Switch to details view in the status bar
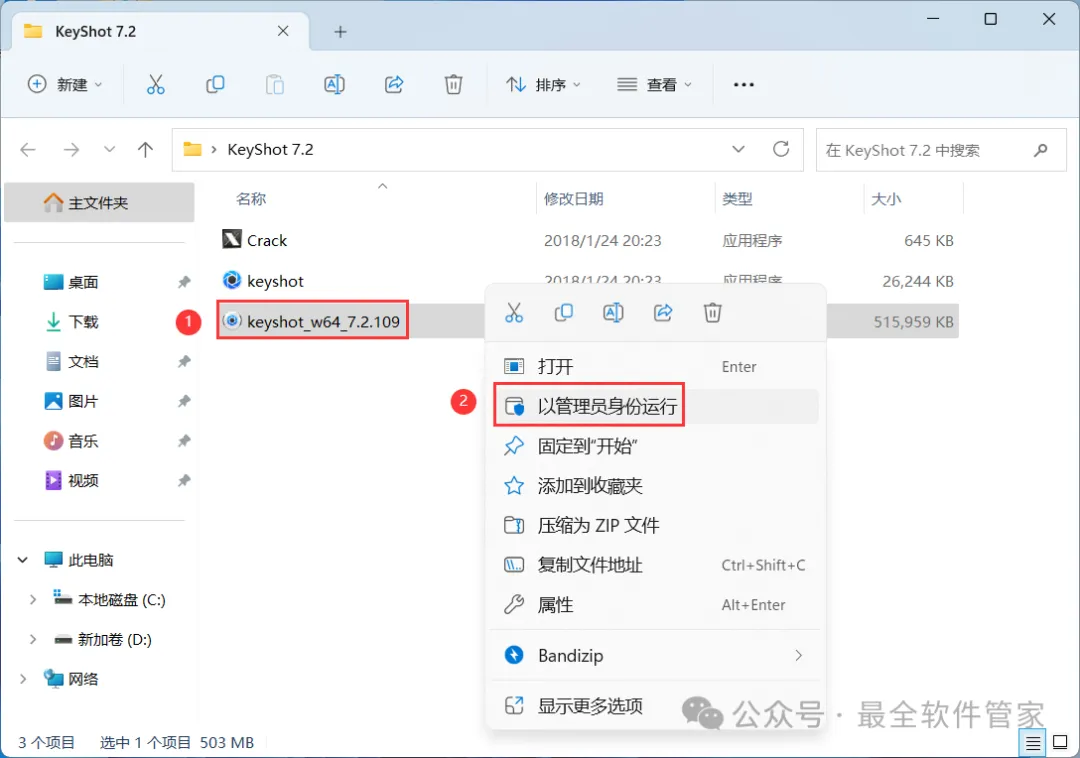The image size is (1080, 758). 1032,743
